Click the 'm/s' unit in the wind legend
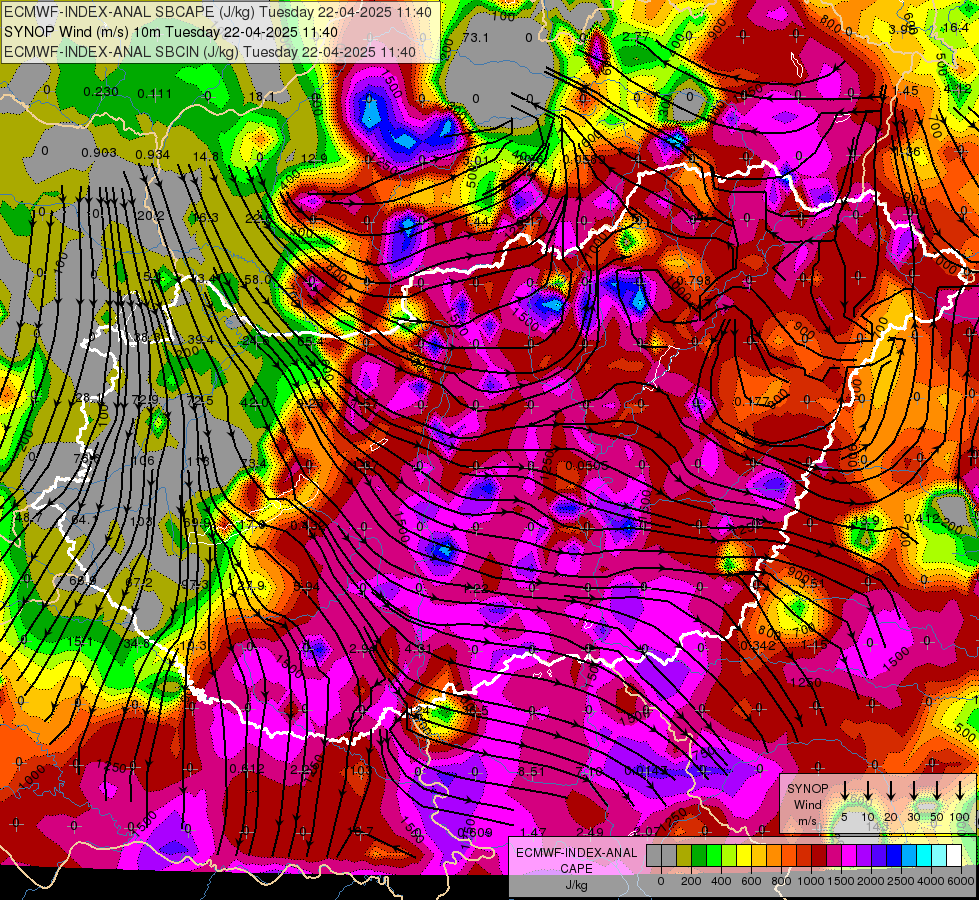 click(807, 821)
